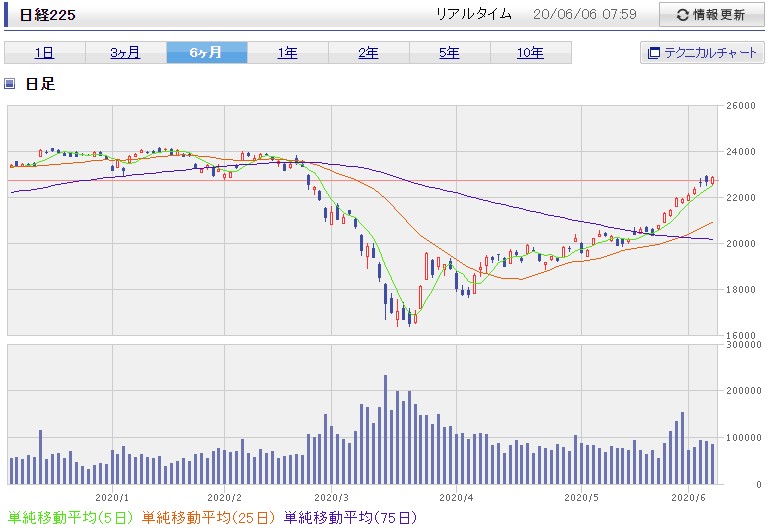Viewport: 772px width, 530px height.
Task: Click the 2020/4 date label on axis
Action: coord(456,497)
